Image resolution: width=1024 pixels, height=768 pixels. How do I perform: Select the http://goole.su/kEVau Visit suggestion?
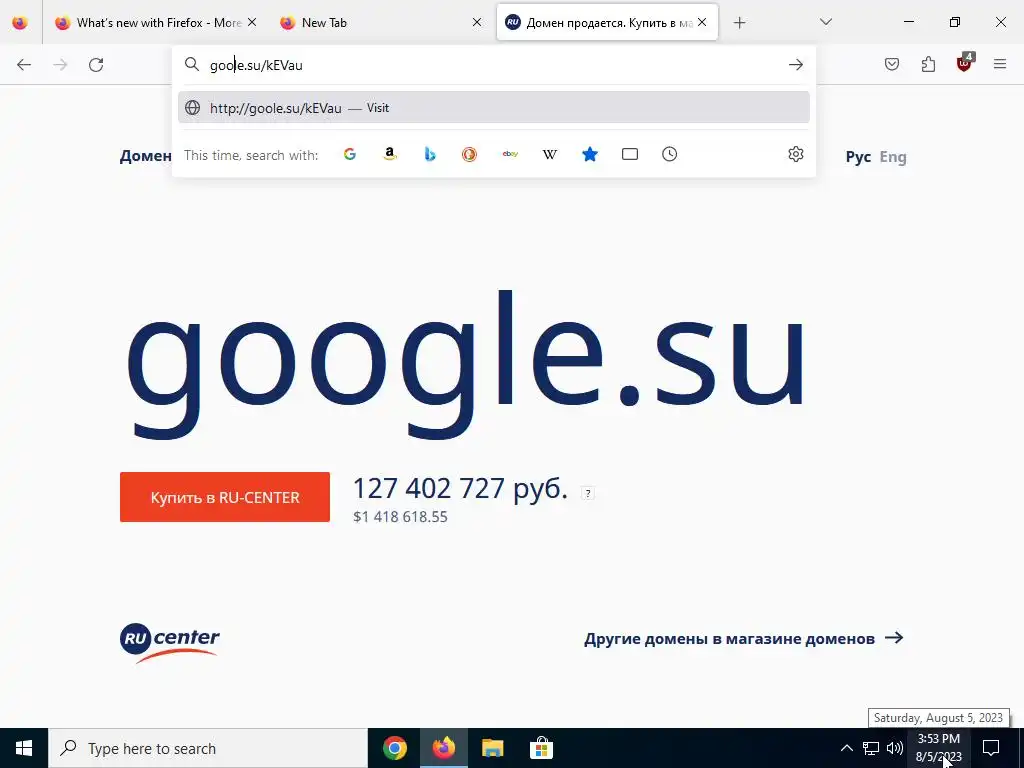494,108
